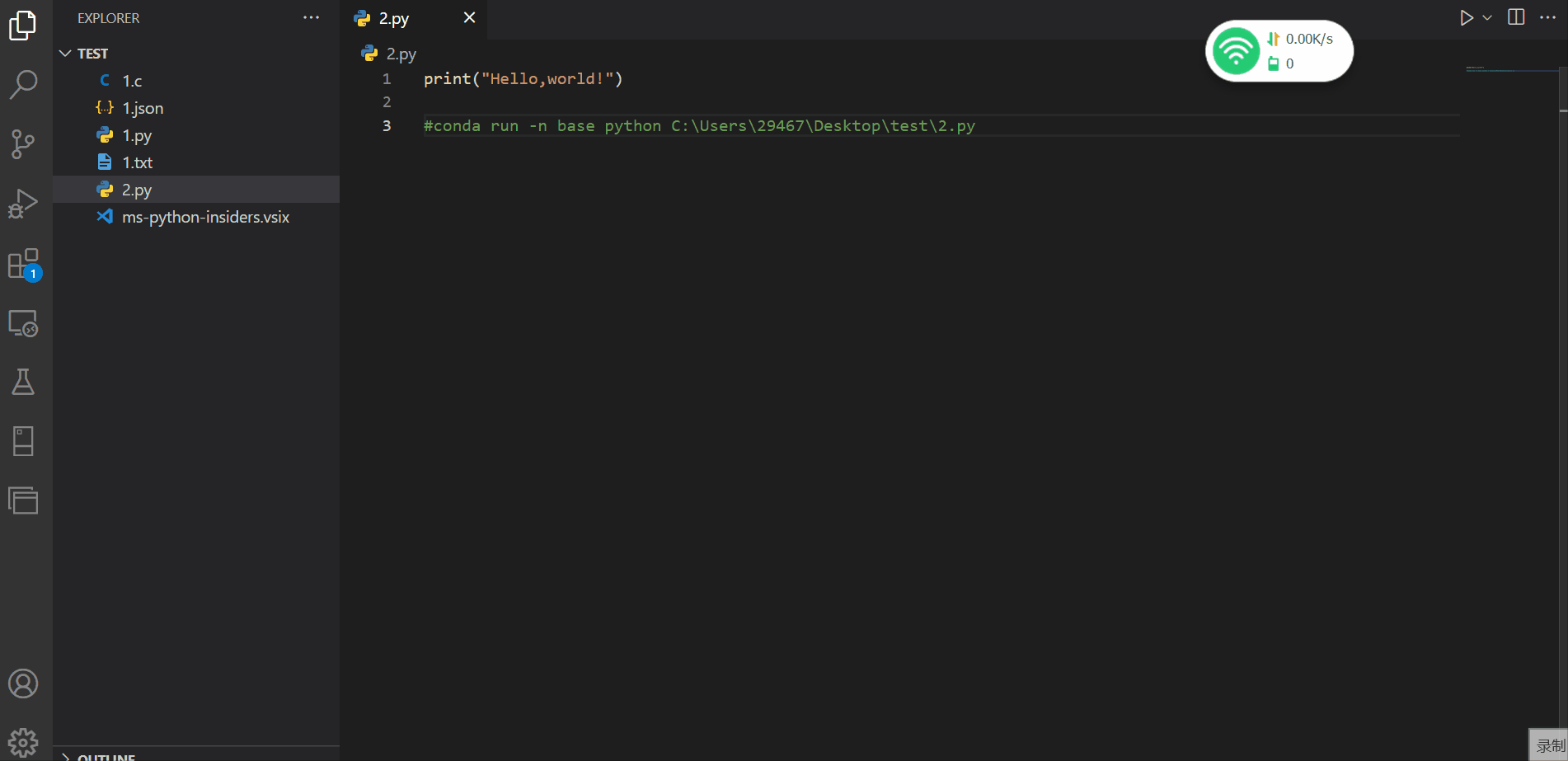Open the Accounts icon in activity bar

(23, 683)
